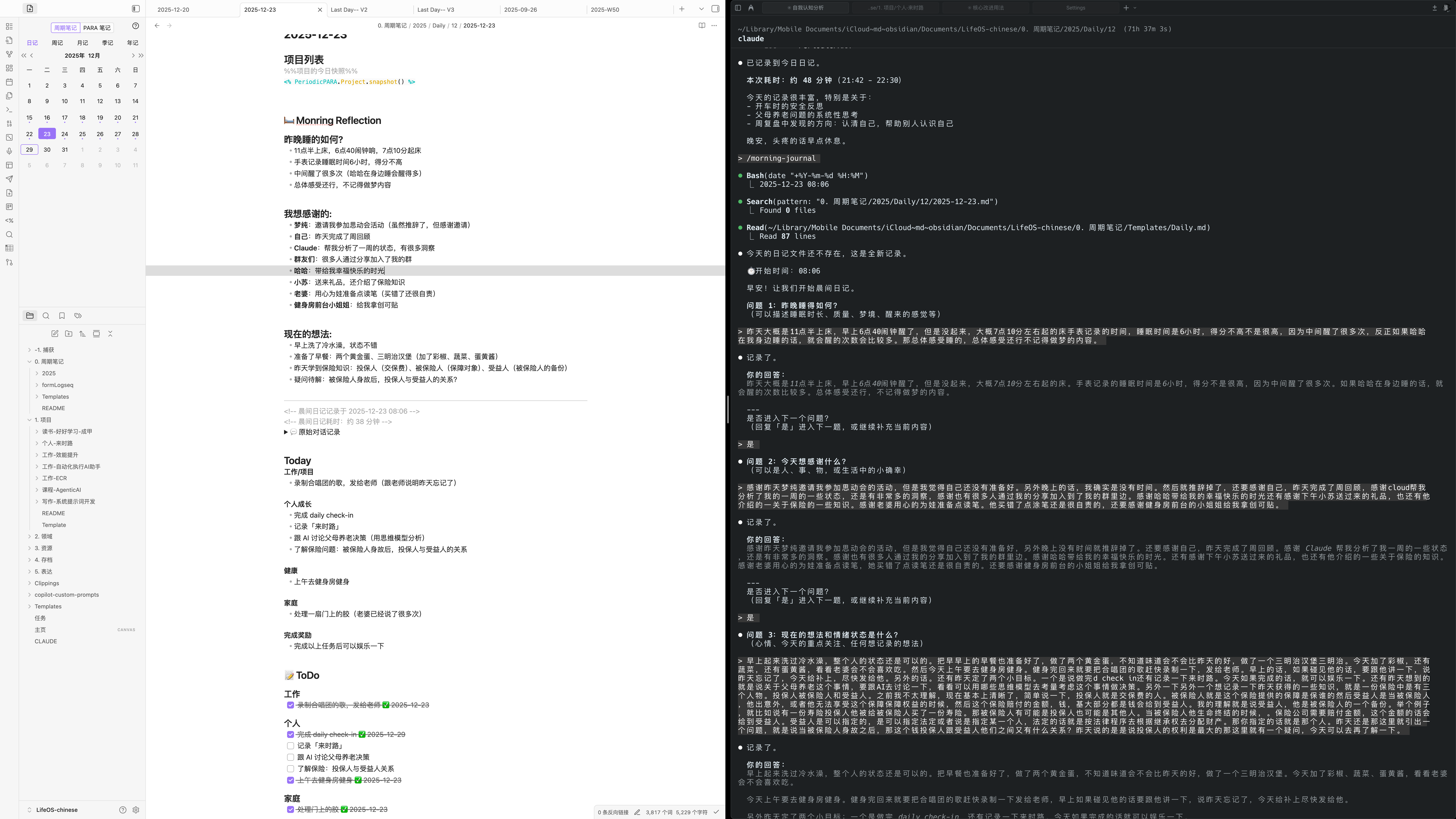Screen dimensions: 1456x819
Task: Open the graph view ribbon icon
Action: click(x=9, y=54)
